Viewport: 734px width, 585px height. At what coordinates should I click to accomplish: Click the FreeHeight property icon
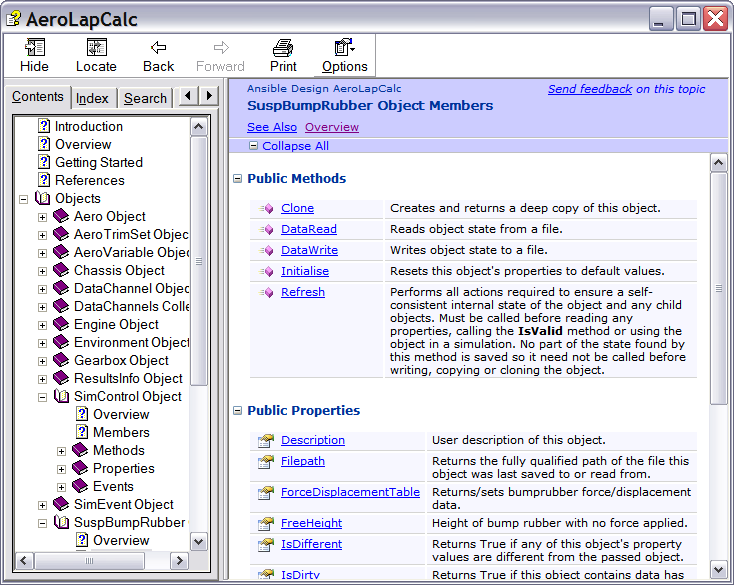click(x=266, y=524)
